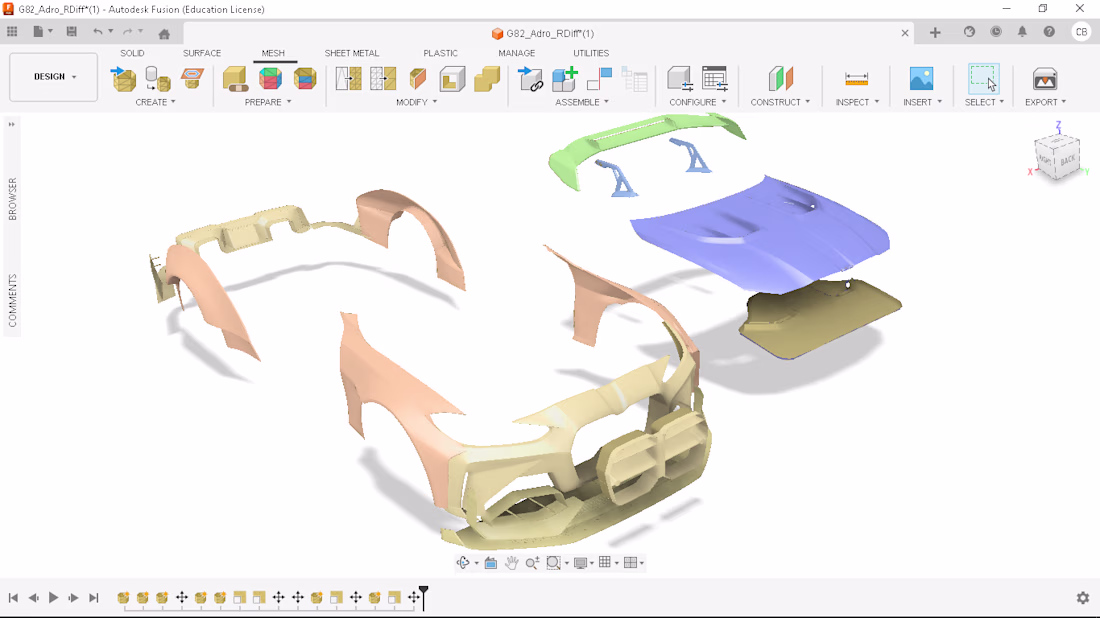Screen dimensions: 1100x618
Task: Activate the window Select tool icon
Action: [984, 79]
